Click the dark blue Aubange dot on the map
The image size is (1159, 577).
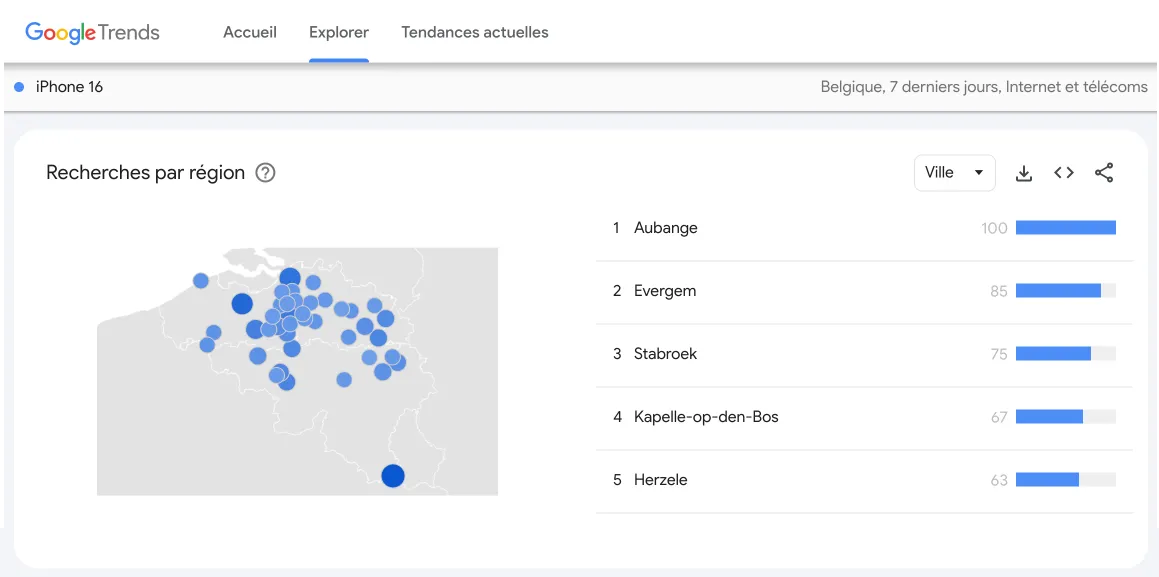pyautogui.click(x=392, y=476)
